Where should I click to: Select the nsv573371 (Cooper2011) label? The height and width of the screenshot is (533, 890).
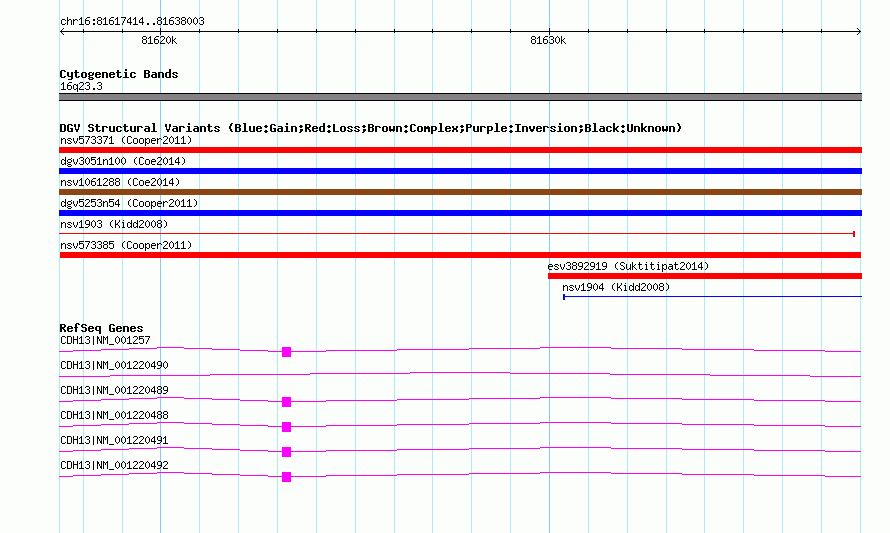126,140
